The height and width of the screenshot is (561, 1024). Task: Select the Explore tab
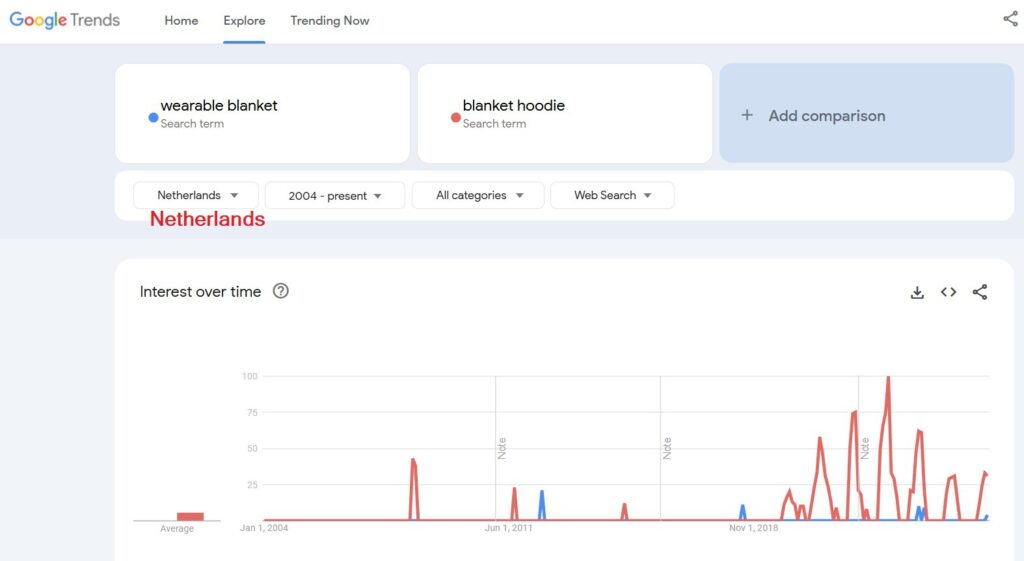pos(244,21)
